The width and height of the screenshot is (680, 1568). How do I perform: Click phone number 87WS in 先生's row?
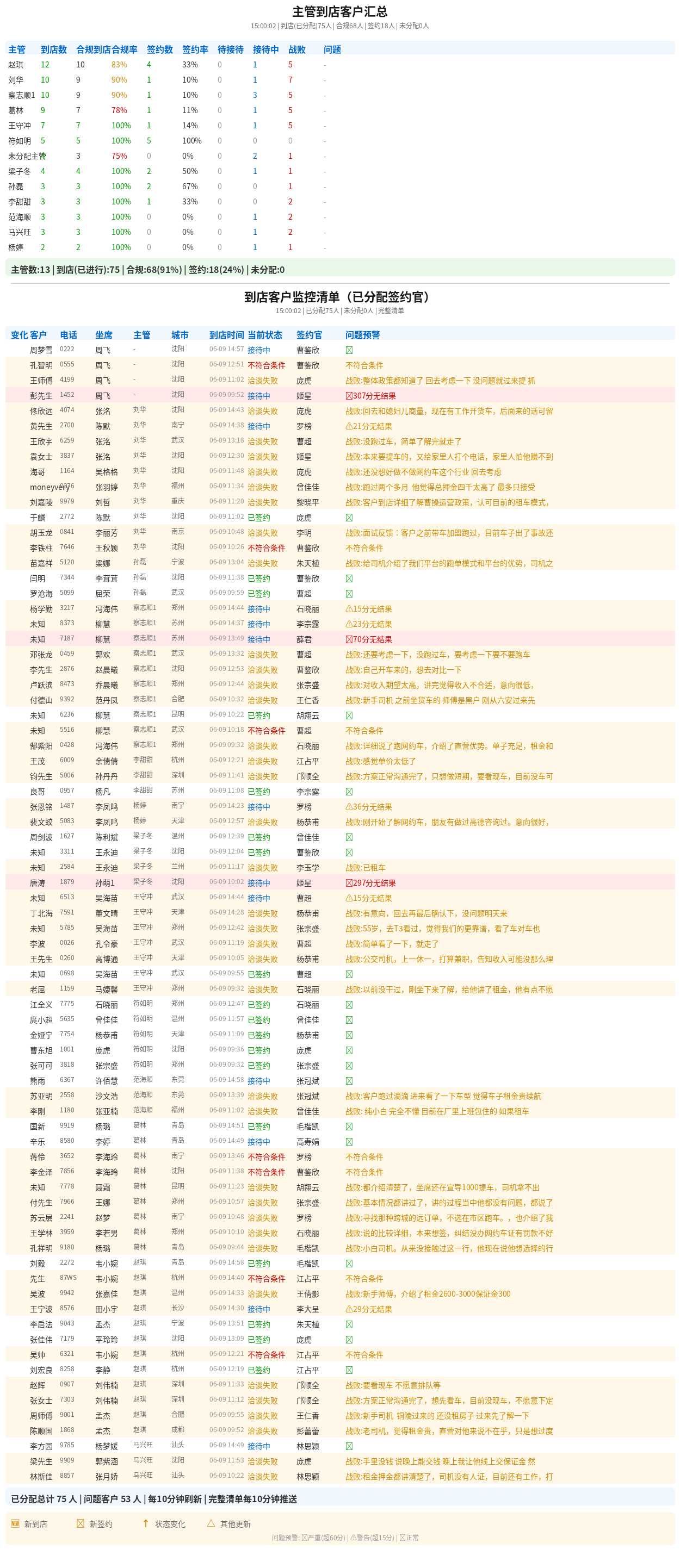[67, 1278]
